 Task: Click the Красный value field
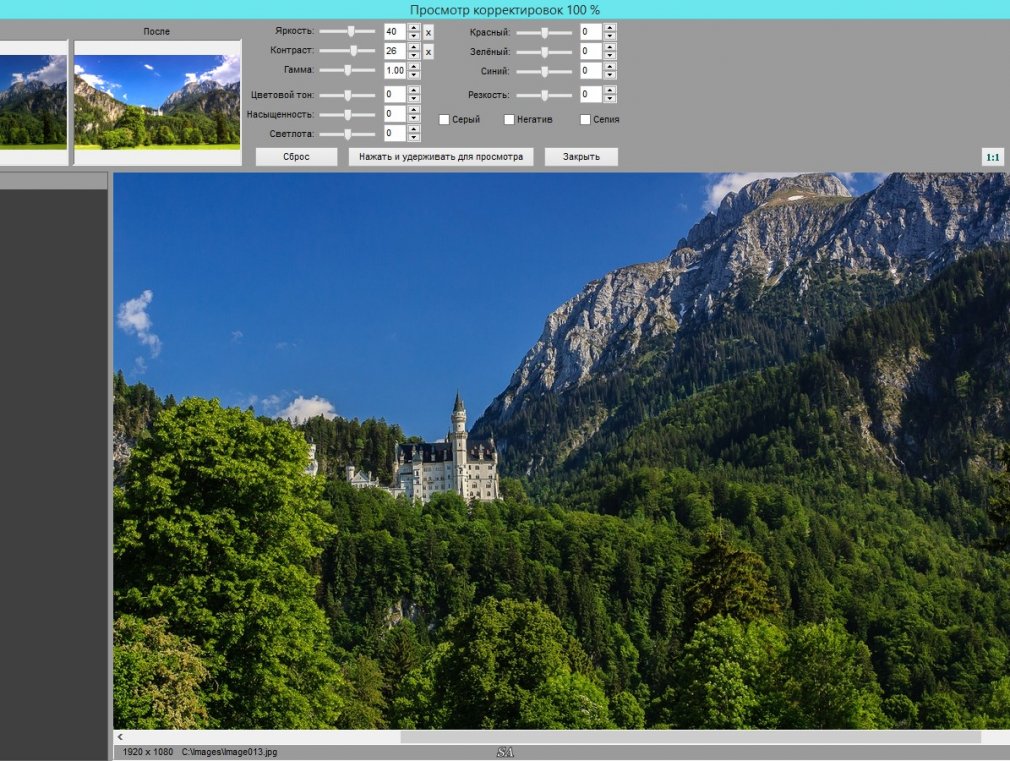591,32
